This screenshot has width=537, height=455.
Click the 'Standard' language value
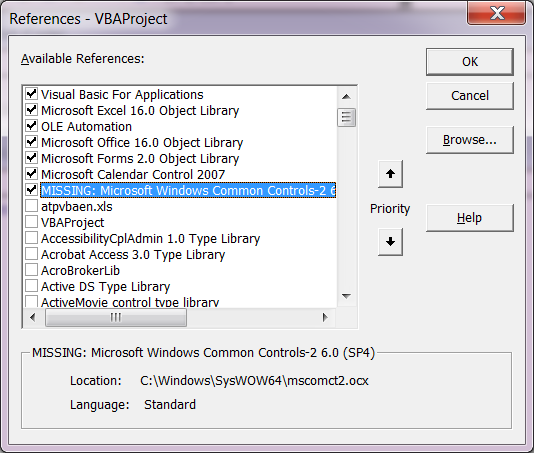pyautogui.click(x=171, y=406)
